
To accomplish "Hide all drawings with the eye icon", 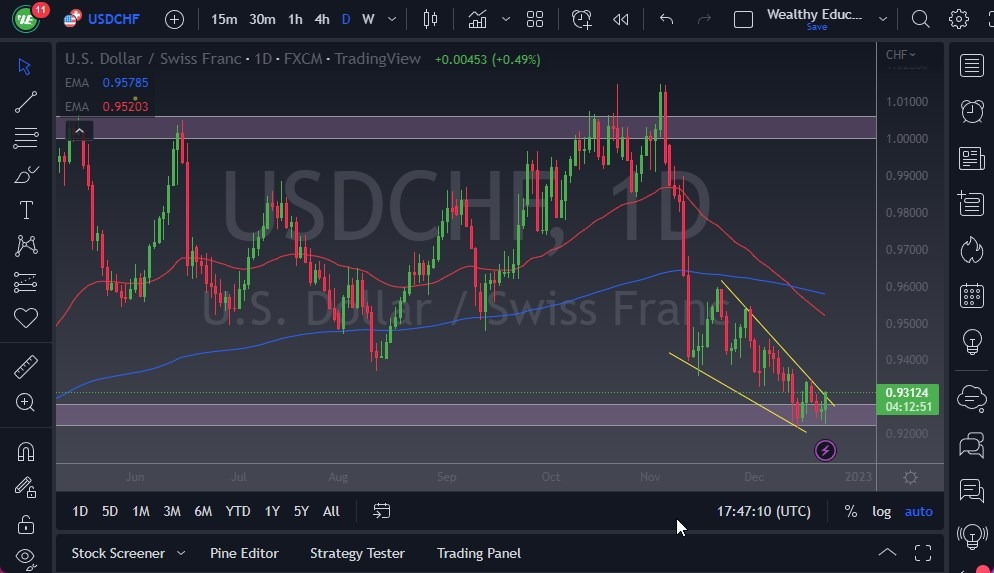I will coord(25,558).
